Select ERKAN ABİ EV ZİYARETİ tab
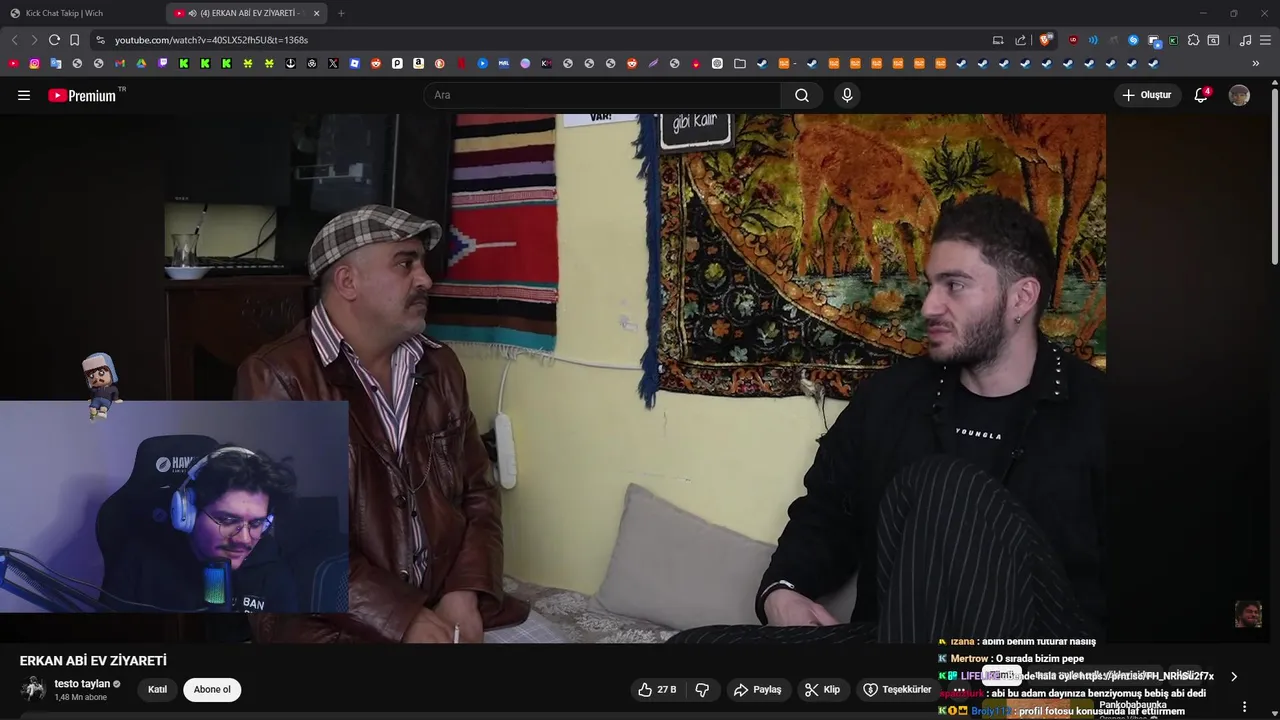Screen dimensions: 1280x720 coord(248,13)
